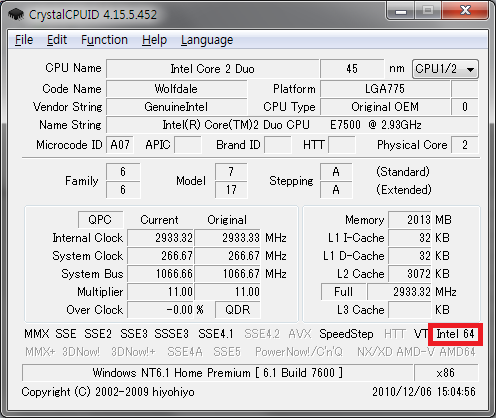Click the original System Bus 1066.67
The height and width of the screenshot is (418, 496).
point(228,274)
